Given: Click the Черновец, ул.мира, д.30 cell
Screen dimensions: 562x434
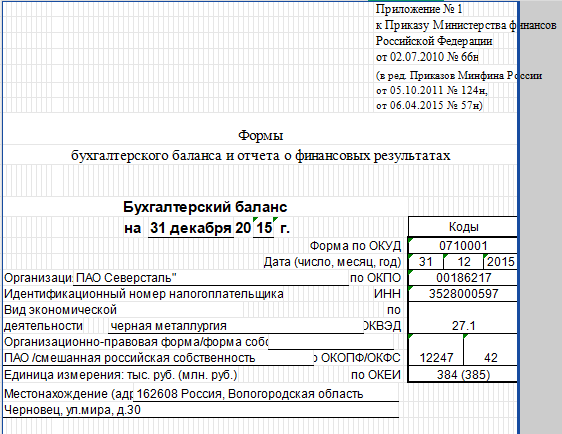Looking at the screenshot, I should (x=201, y=410).
